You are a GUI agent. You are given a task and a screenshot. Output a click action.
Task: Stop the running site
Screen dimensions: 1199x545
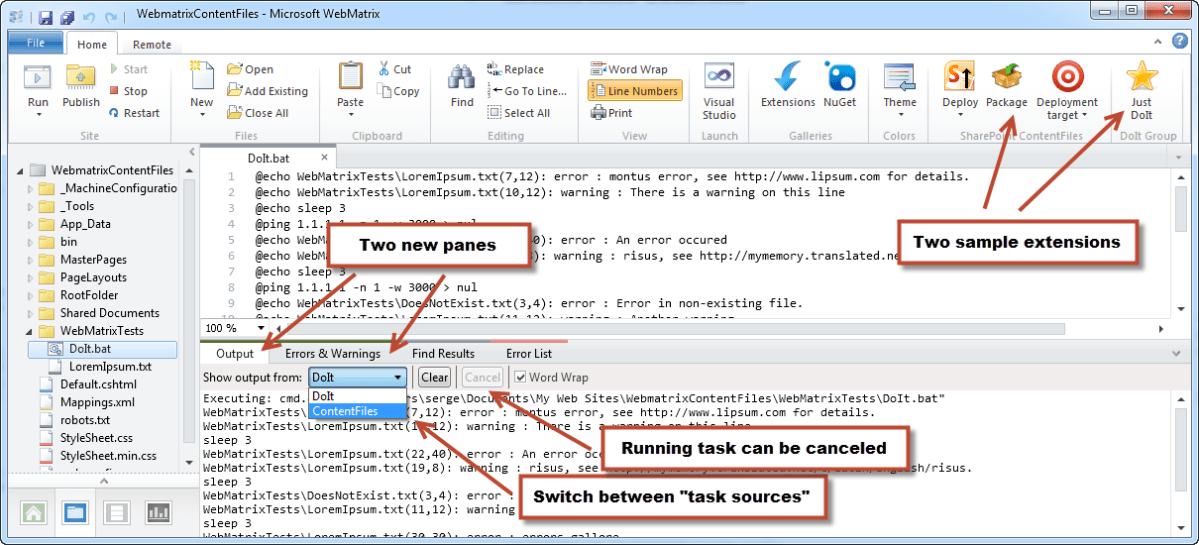click(128, 91)
